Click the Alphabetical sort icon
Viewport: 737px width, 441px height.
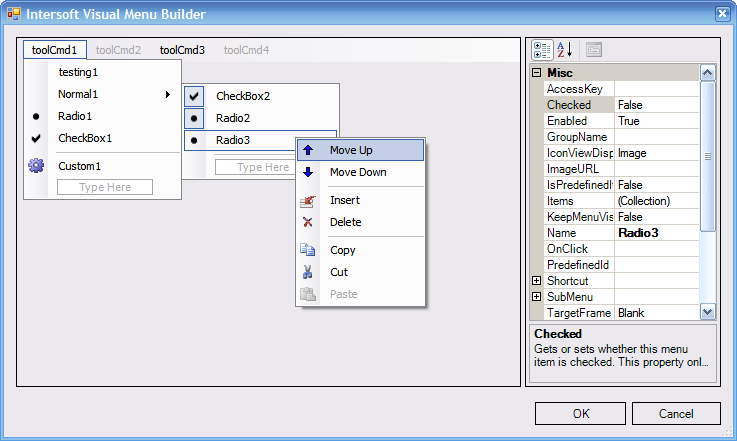565,50
